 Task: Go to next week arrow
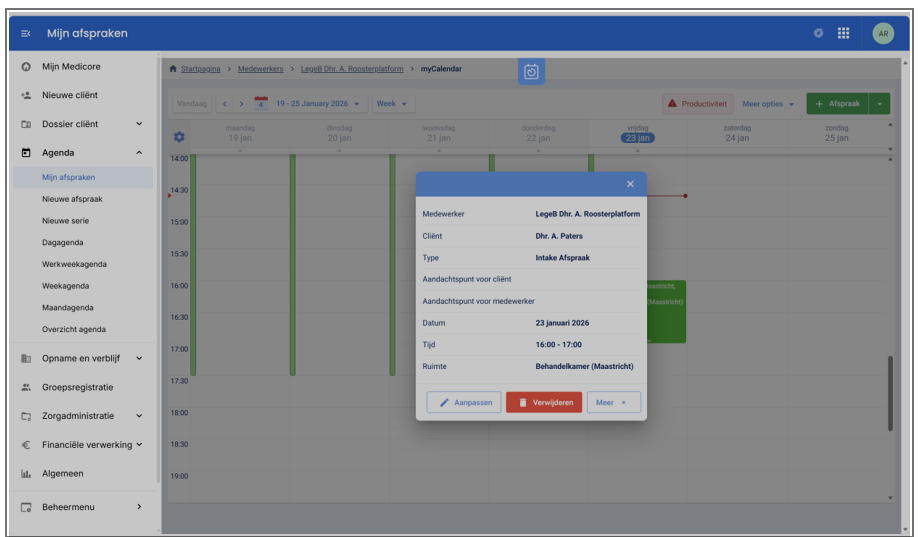[x=241, y=104]
